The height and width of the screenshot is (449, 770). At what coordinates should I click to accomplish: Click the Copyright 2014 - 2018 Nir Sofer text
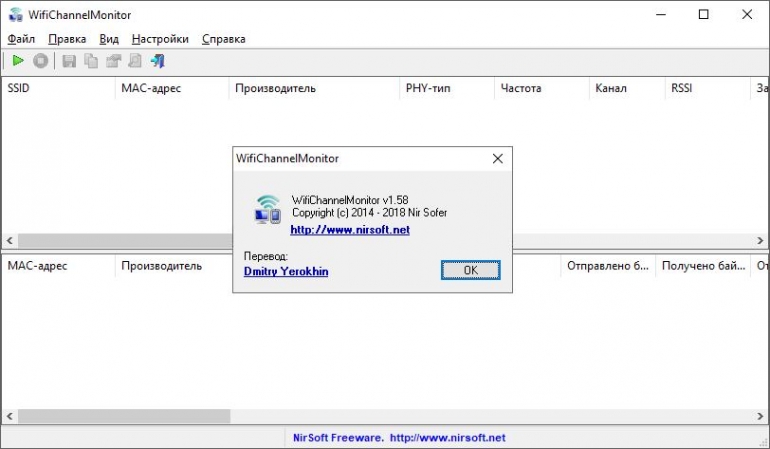tap(369, 213)
